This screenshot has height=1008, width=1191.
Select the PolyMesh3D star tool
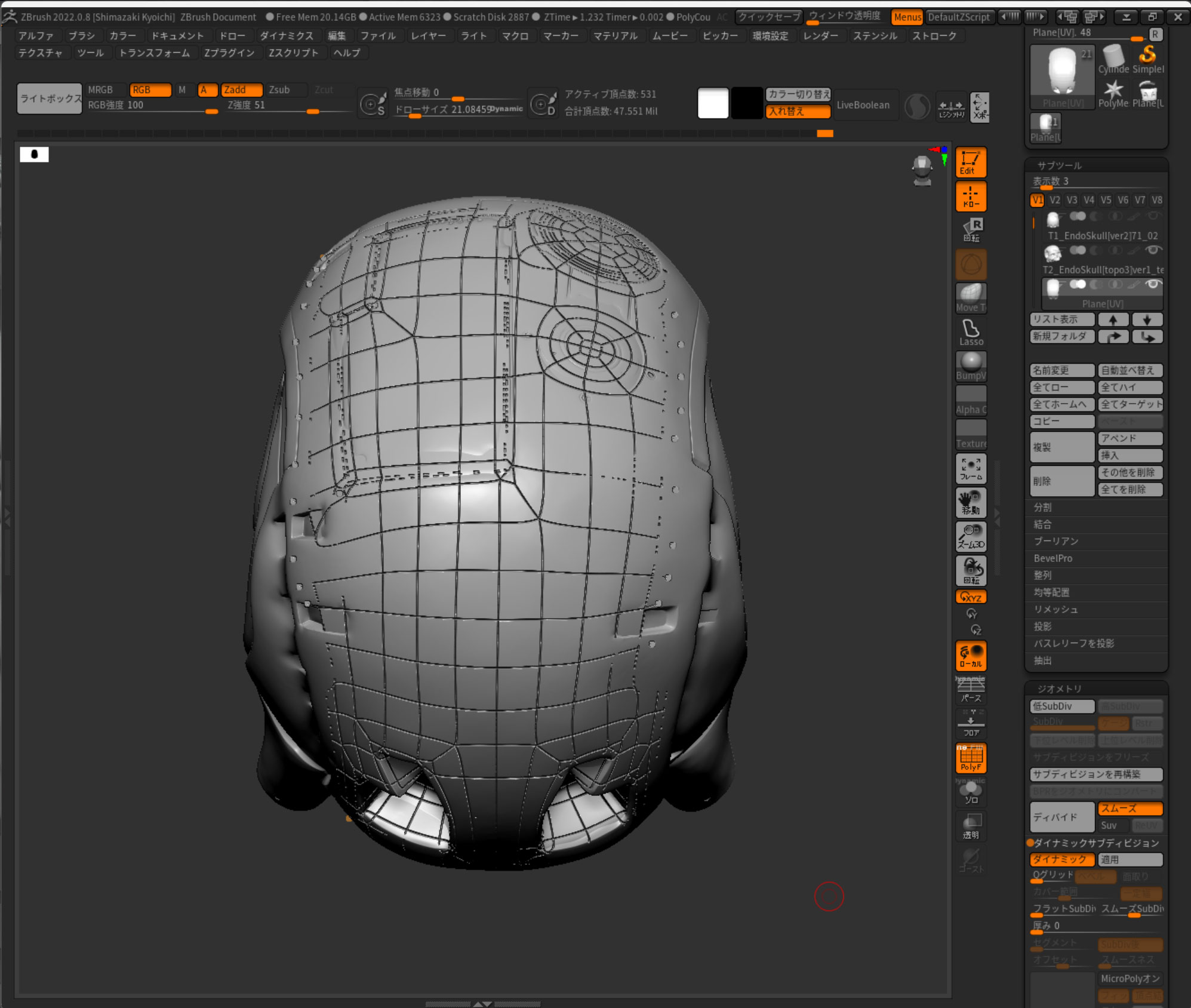point(1113,94)
